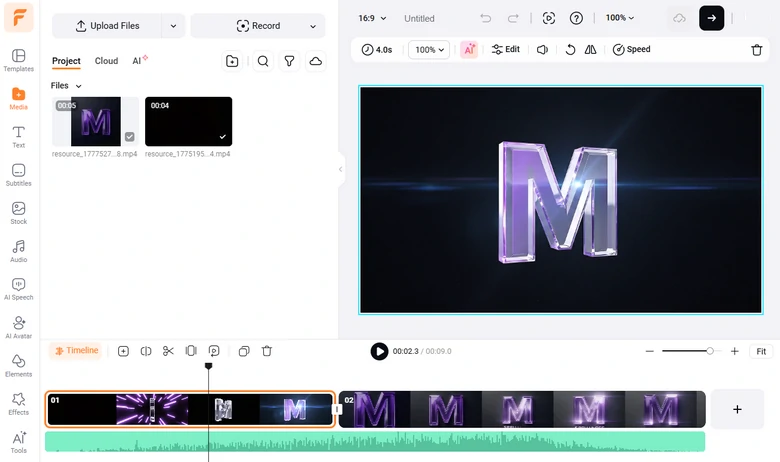780x462 pixels.
Task: Add a new clip with timeline plus button
Action: (x=737, y=409)
